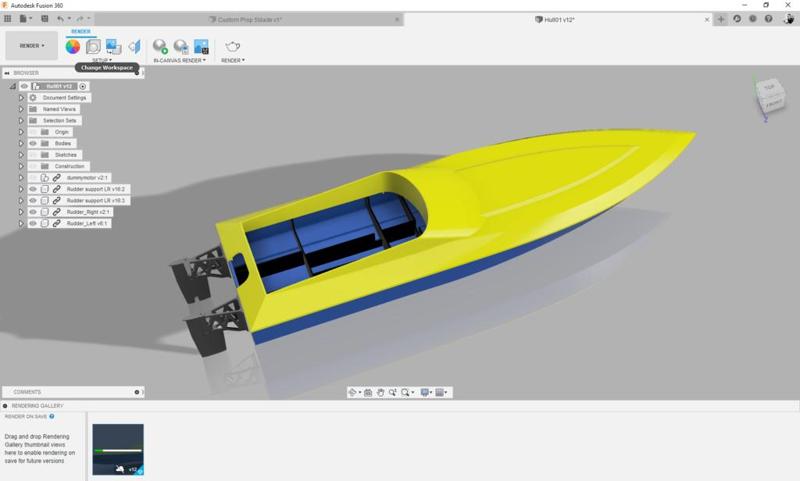Switch to Custom Prop Blade v1 tab
The height and width of the screenshot is (481, 800).
point(248,19)
